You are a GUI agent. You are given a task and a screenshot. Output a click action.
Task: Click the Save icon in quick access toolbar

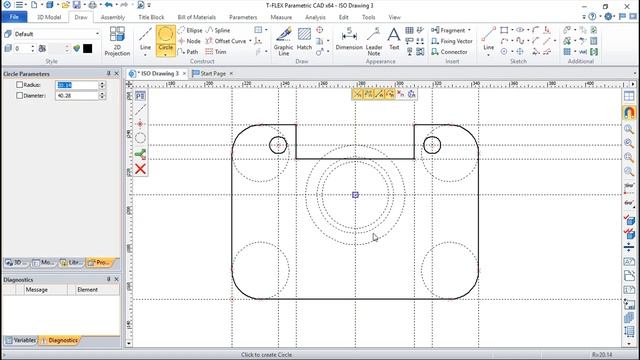pos(76,5)
